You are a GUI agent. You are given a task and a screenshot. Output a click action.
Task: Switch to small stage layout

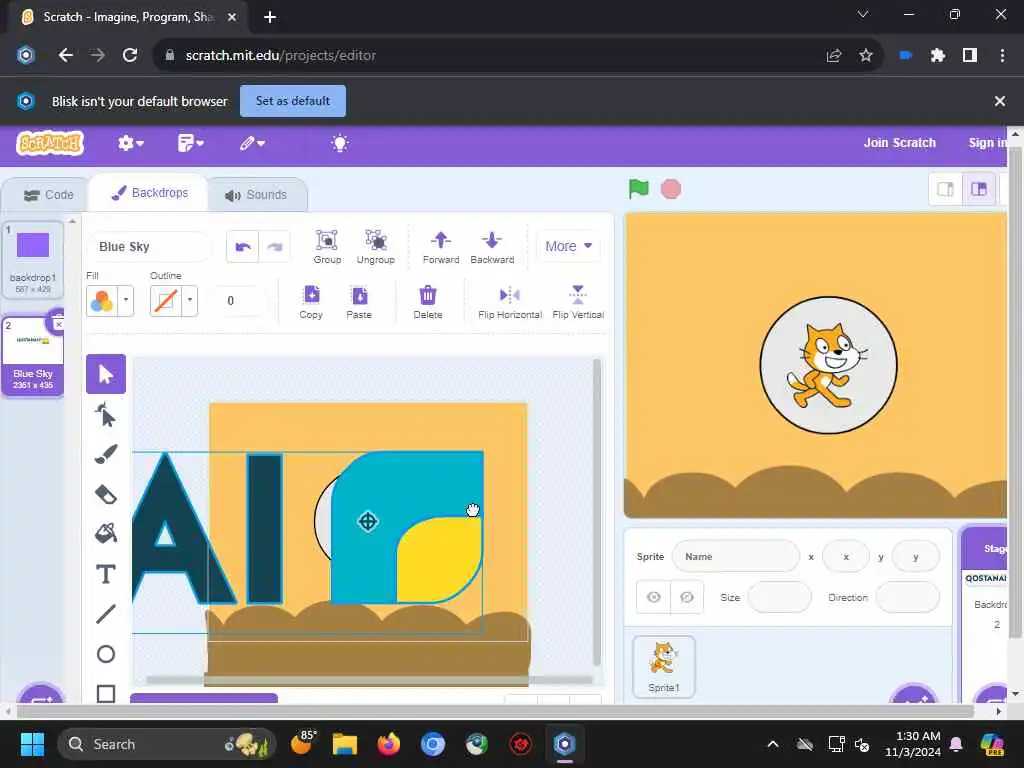coord(945,189)
